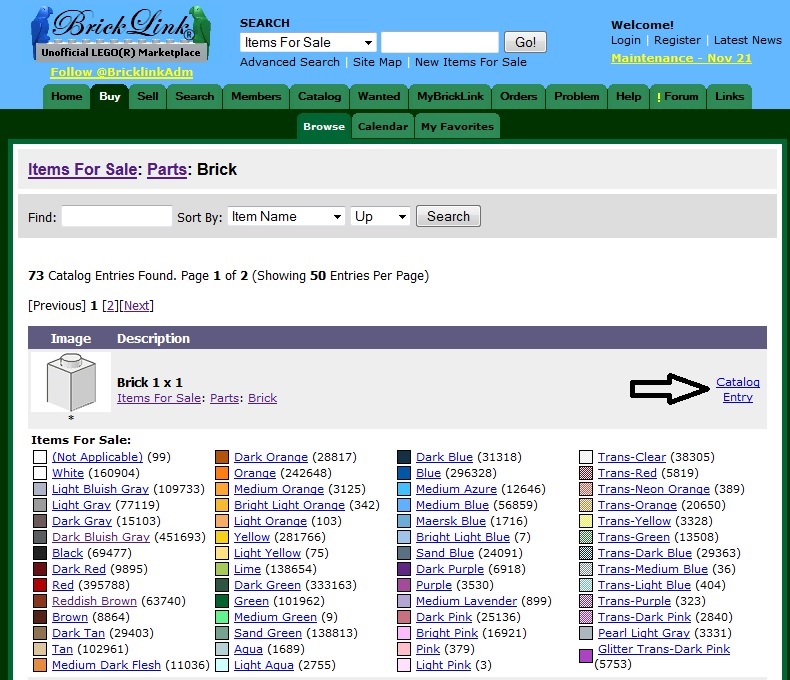Image resolution: width=790 pixels, height=680 pixels.
Task: Click the Yellow color swatch
Action: [222, 537]
